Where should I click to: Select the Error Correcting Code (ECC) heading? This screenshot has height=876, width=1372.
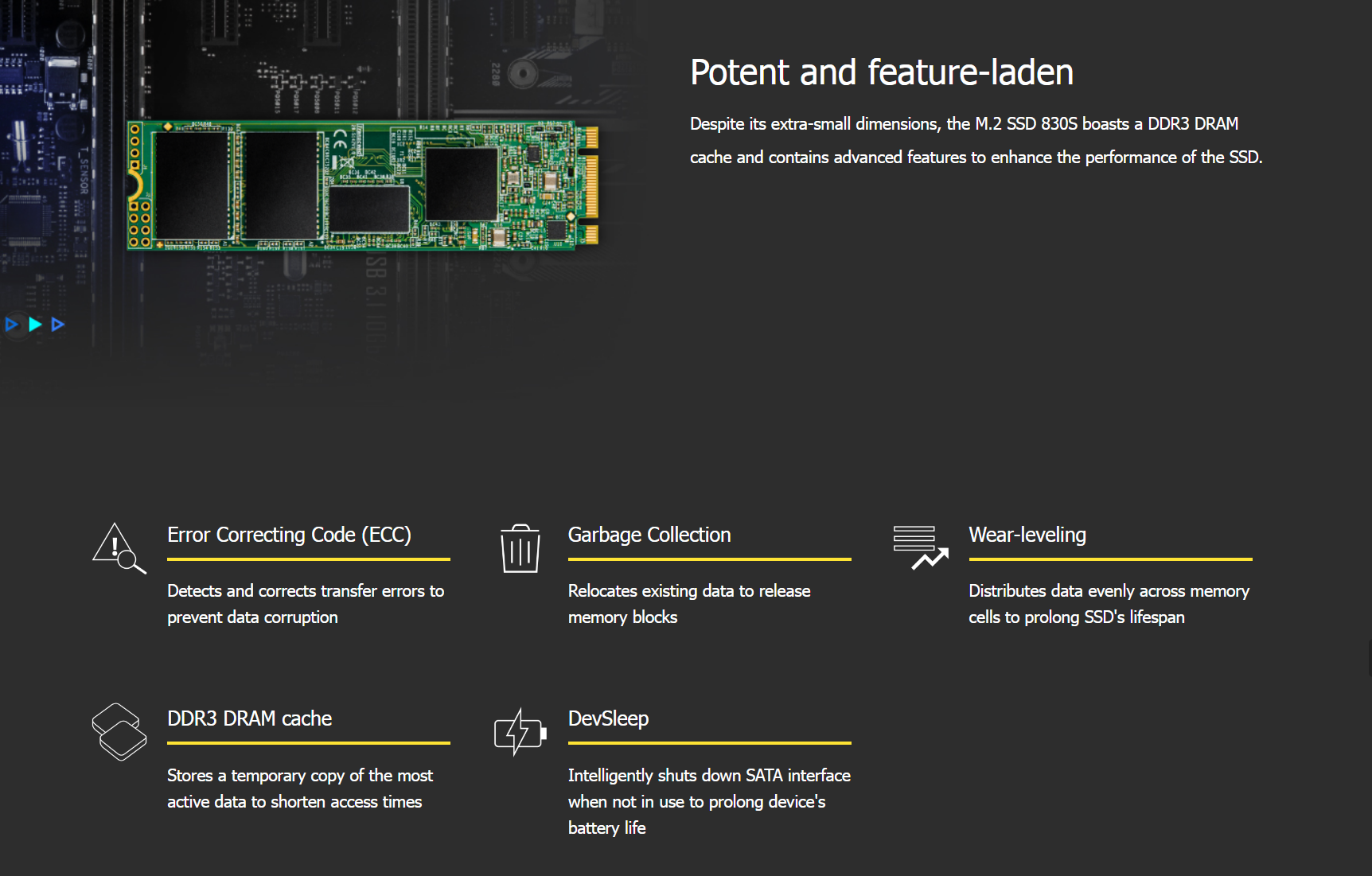pyautogui.click(x=289, y=535)
